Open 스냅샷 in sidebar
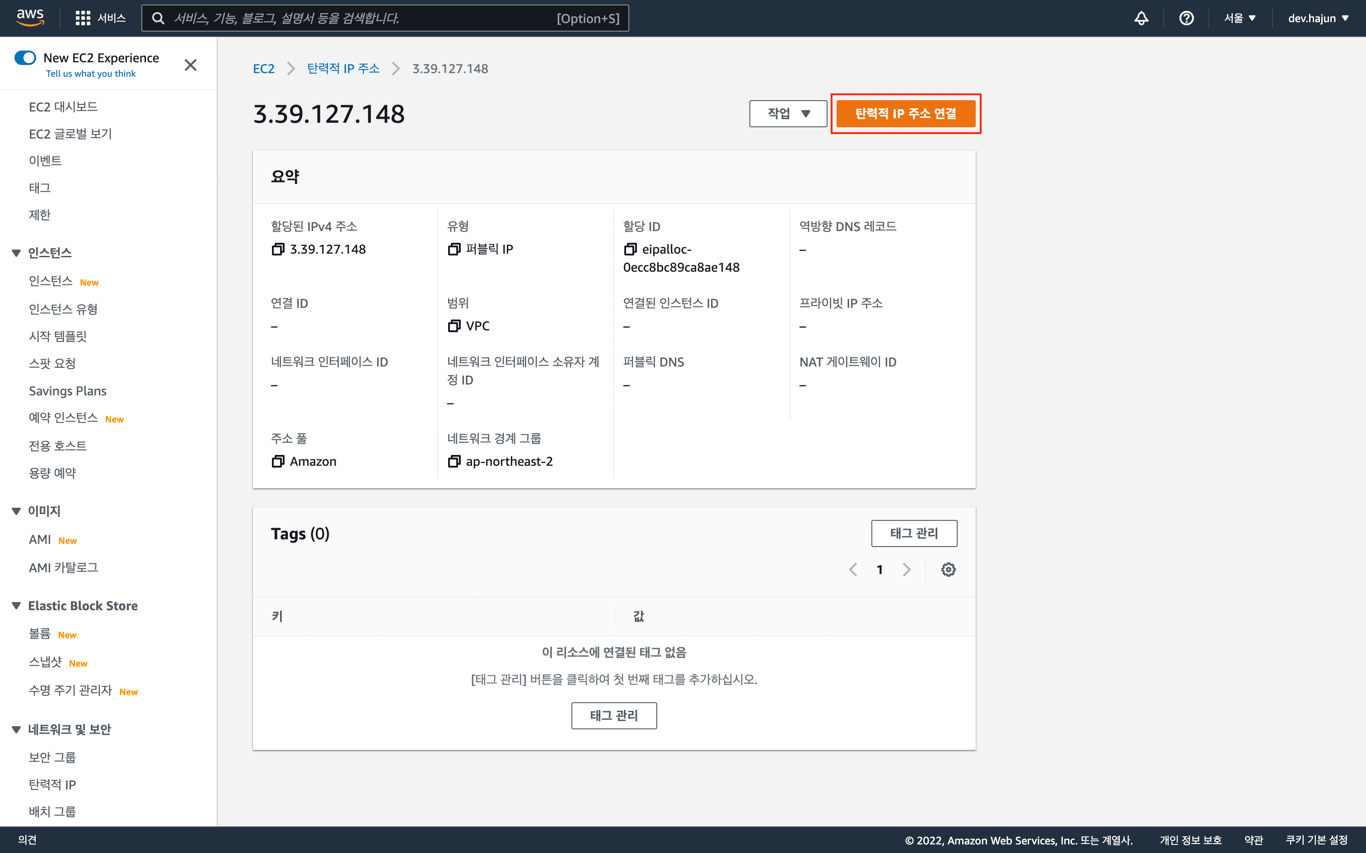 pyautogui.click(x=45, y=662)
